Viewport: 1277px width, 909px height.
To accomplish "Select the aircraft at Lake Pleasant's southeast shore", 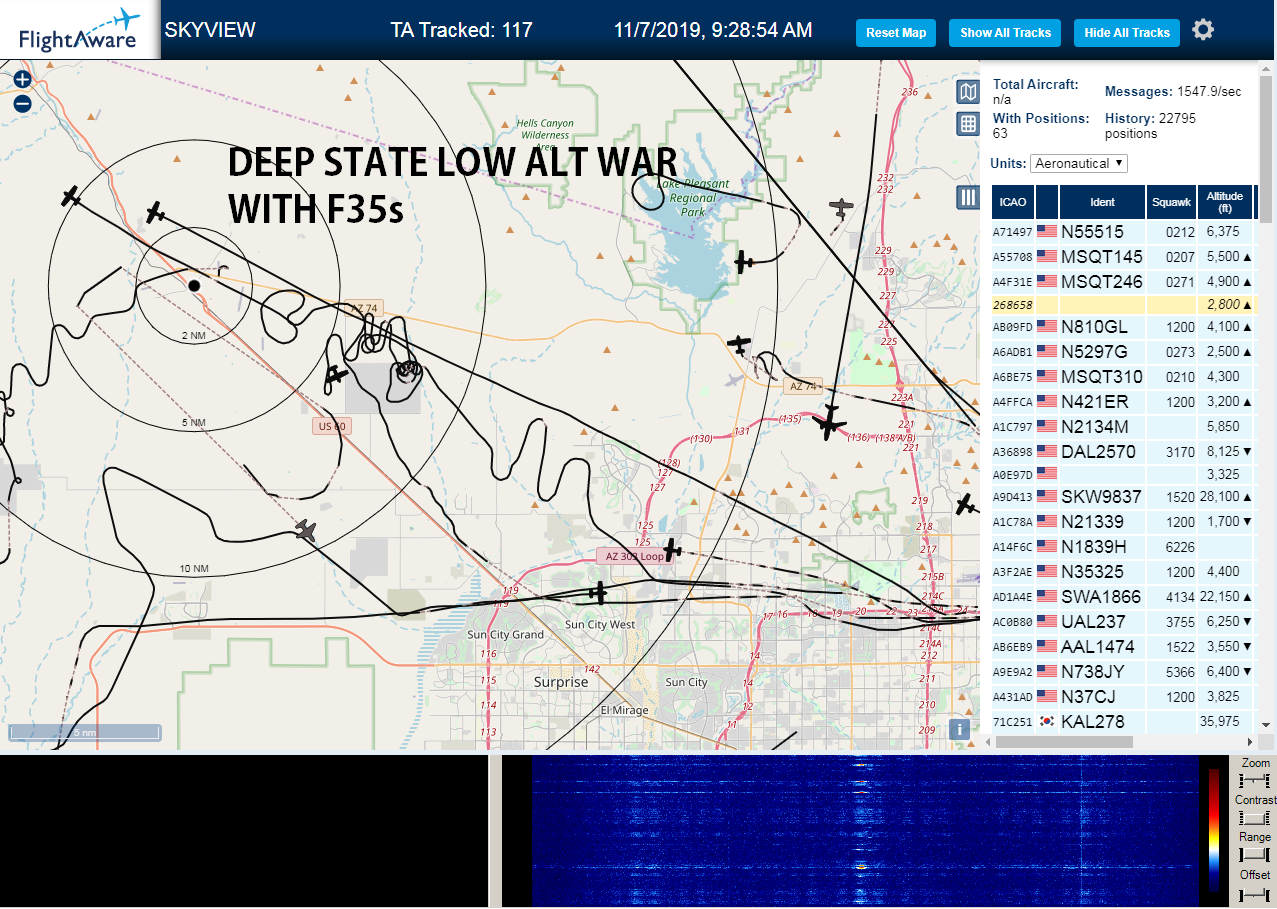I will coord(743,263).
